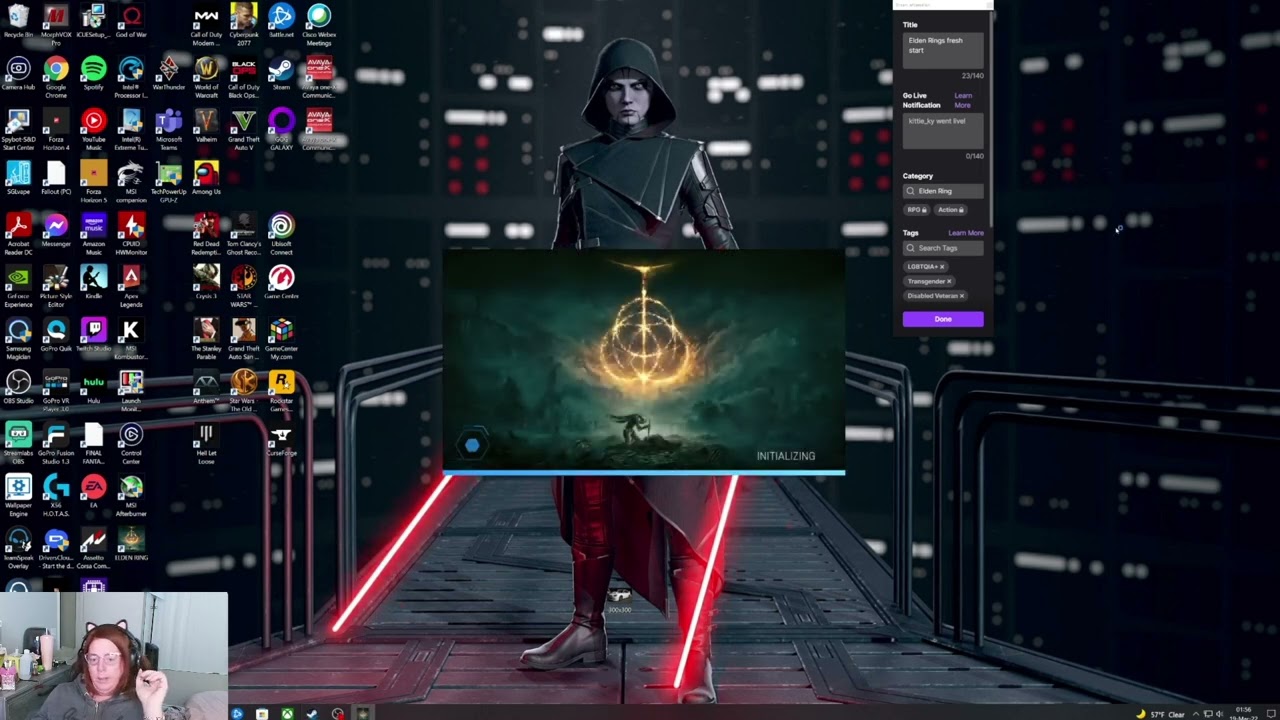
Task: Remove the Transgender tag
Action: (x=949, y=282)
